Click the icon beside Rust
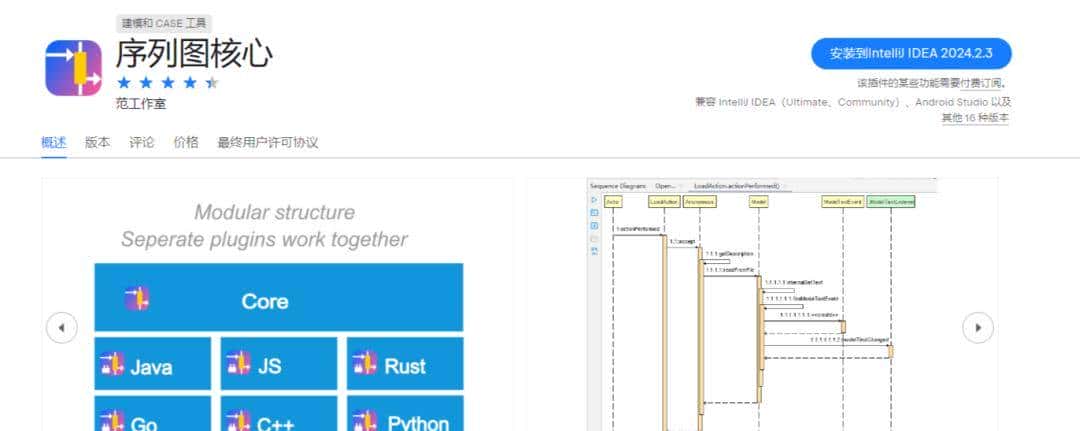The height and width of the screenshot is (431, 1080). [x=364, y=364]
